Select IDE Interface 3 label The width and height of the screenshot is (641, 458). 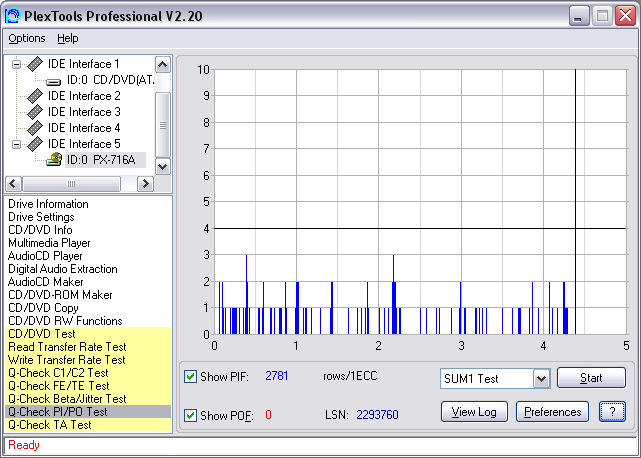(84, 112)
